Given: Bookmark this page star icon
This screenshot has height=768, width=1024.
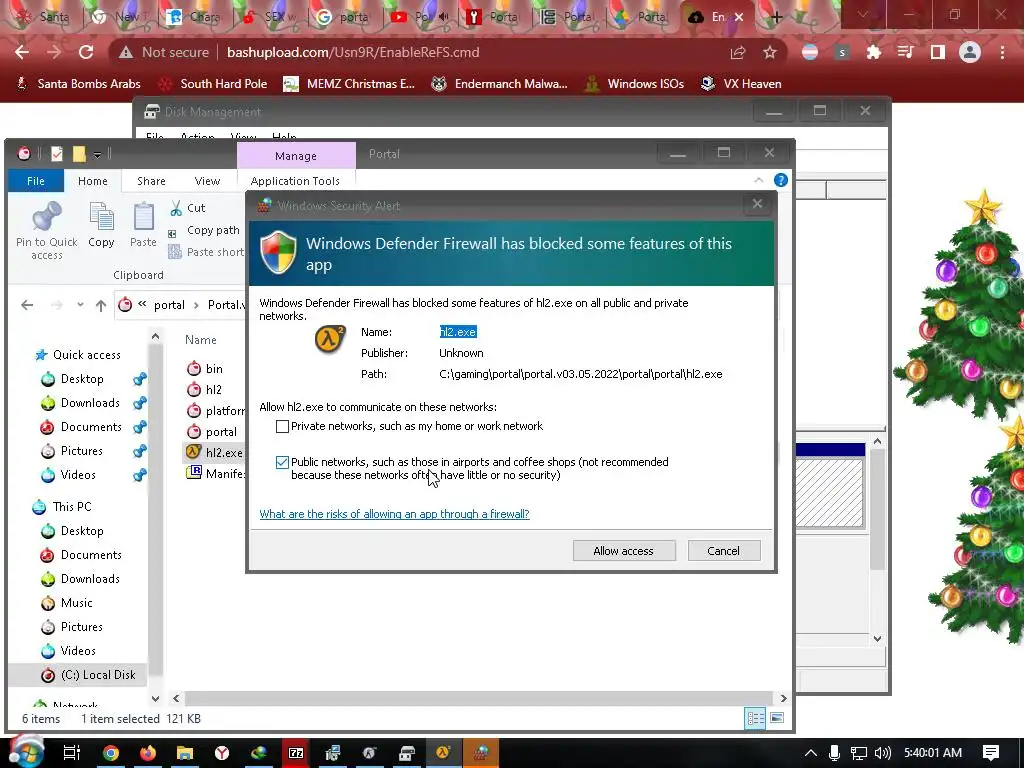Looking at the screenshot, I should click(x=770, y=52).
